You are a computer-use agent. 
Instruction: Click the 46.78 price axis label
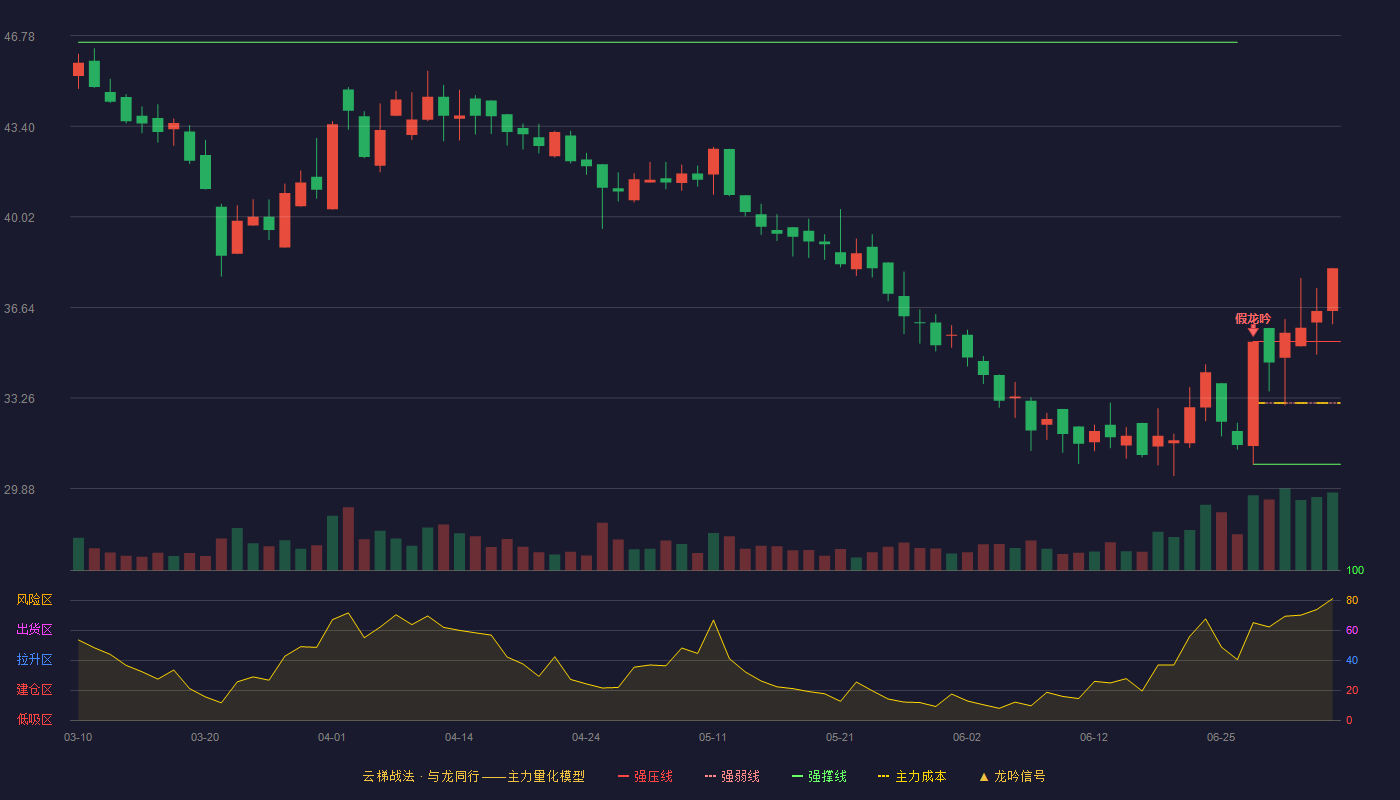(19, 37)
